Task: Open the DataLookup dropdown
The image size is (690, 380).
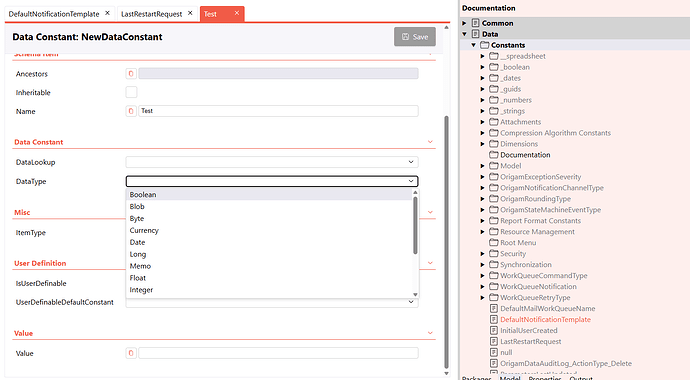Action: coord(272,162)
